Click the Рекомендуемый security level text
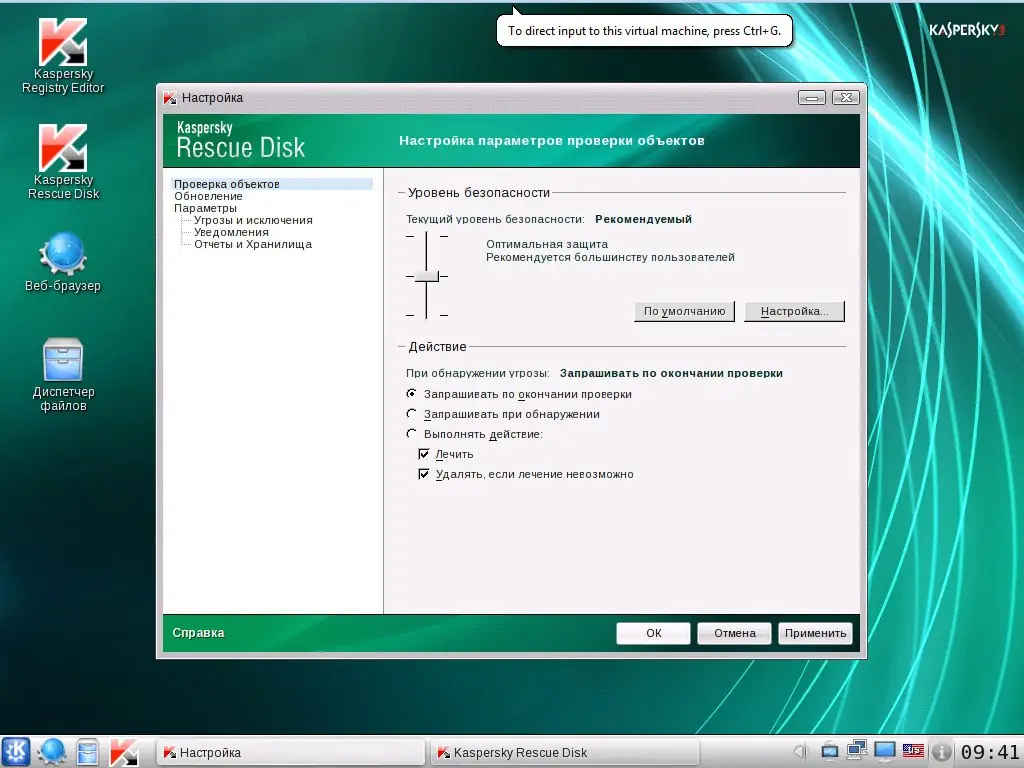Image resolution: width=1024 pixels, height=768 pixels. click(x=643, y=219)
